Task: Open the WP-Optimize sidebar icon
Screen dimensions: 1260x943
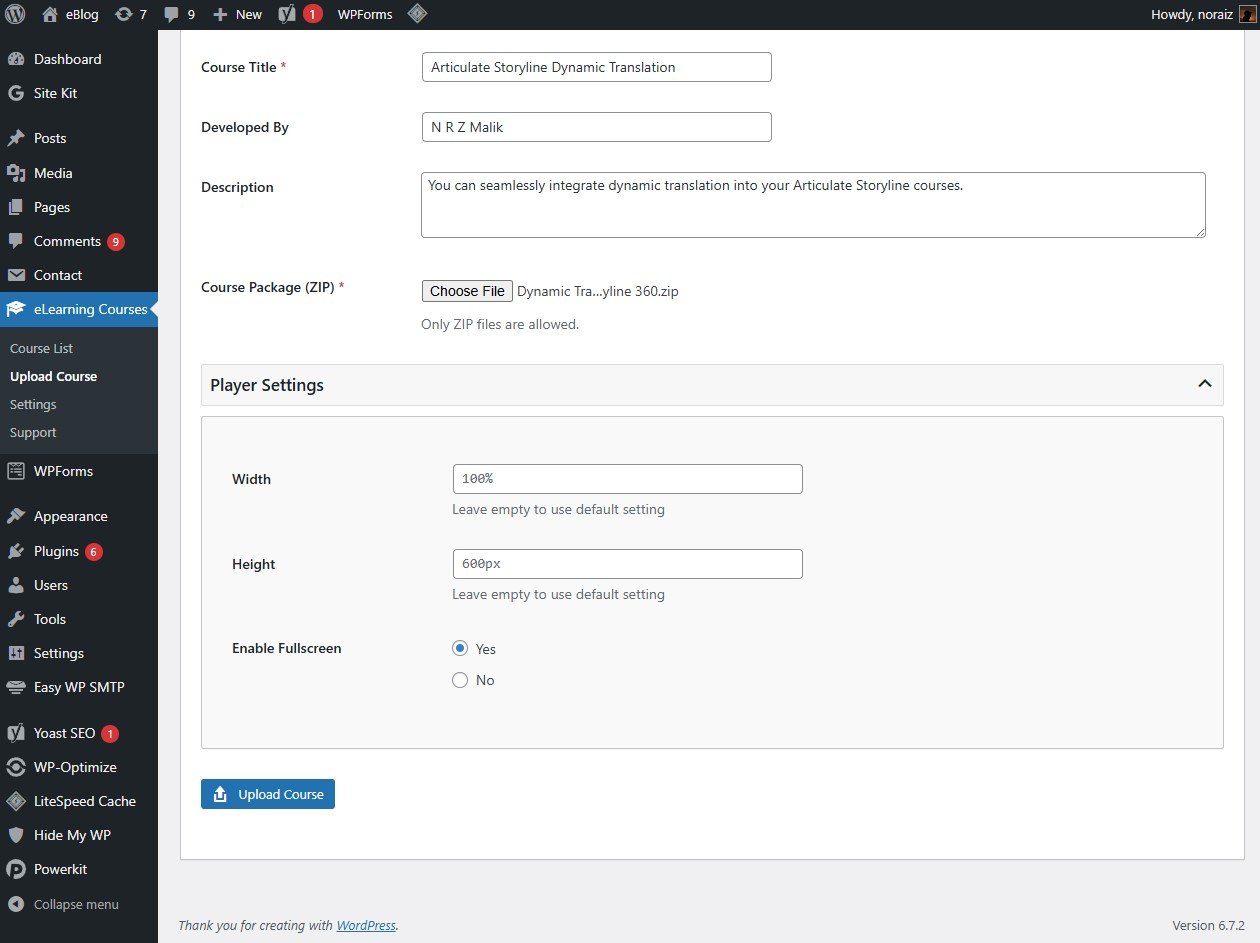Action: click(16, 767)
